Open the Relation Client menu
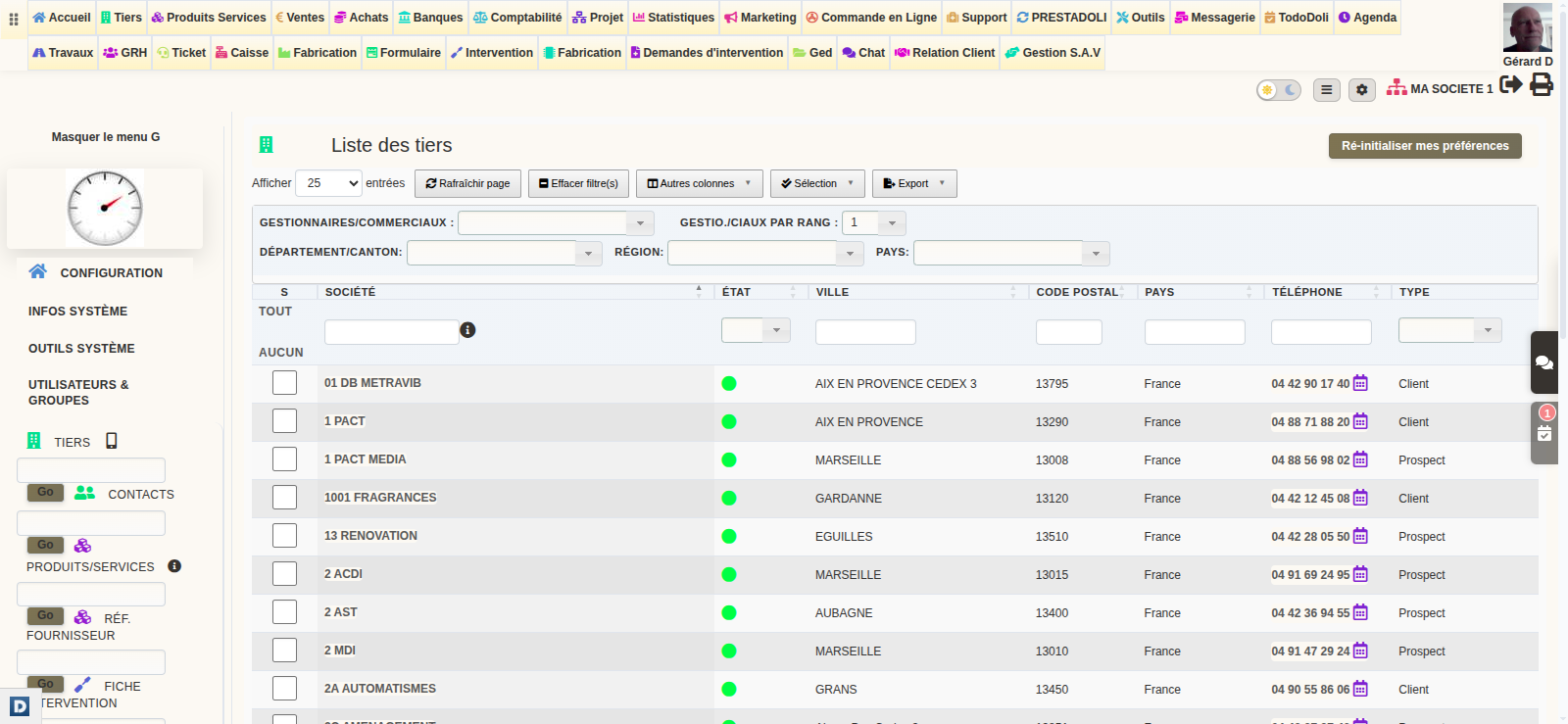The height and width of the screenshot is (724, 1568). [x=945, y=53]
